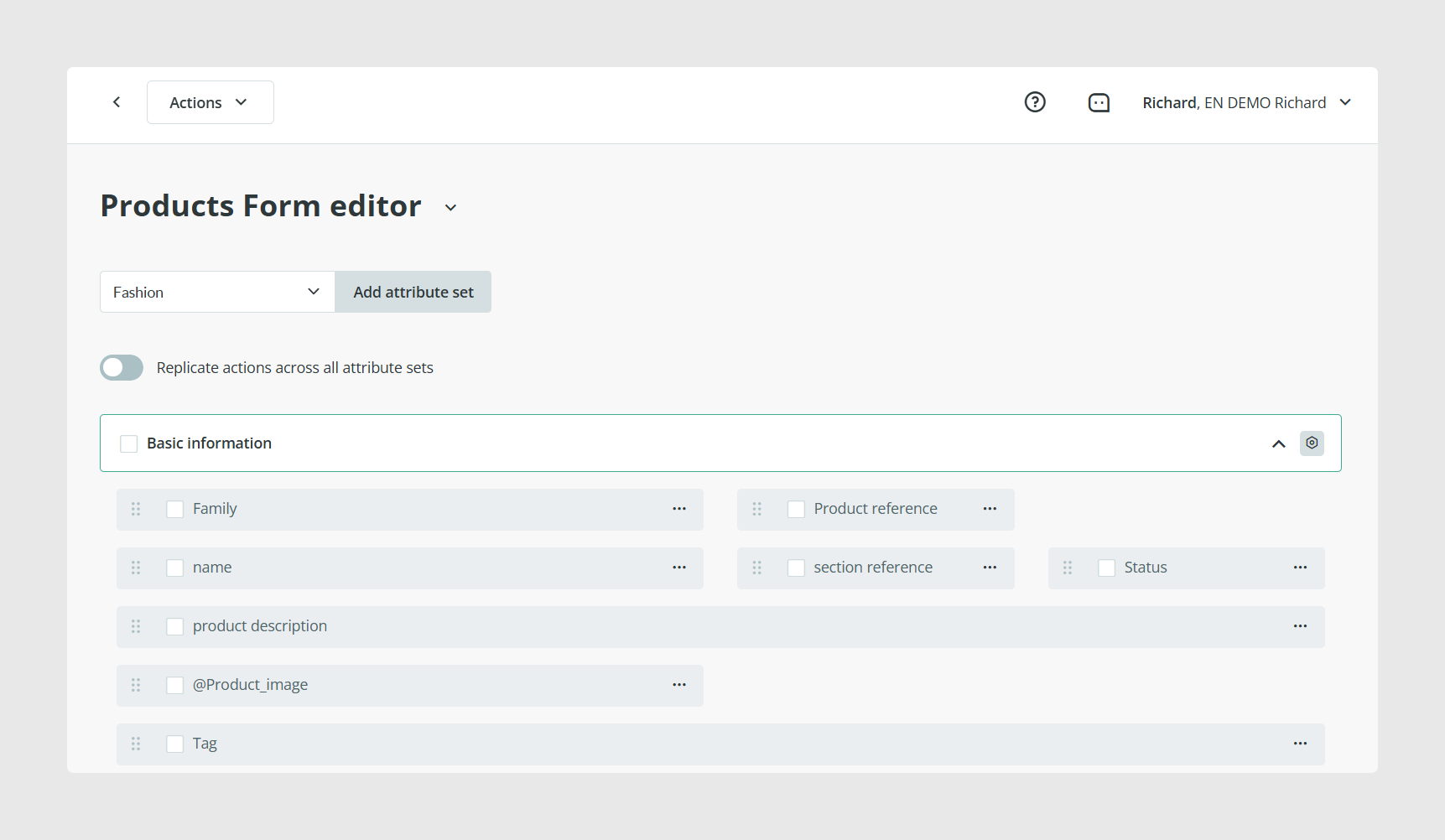Collapse the Basic information section
Viewport: 1445px width, 840px height.
pyautogui.click(x=1278, y=443)
